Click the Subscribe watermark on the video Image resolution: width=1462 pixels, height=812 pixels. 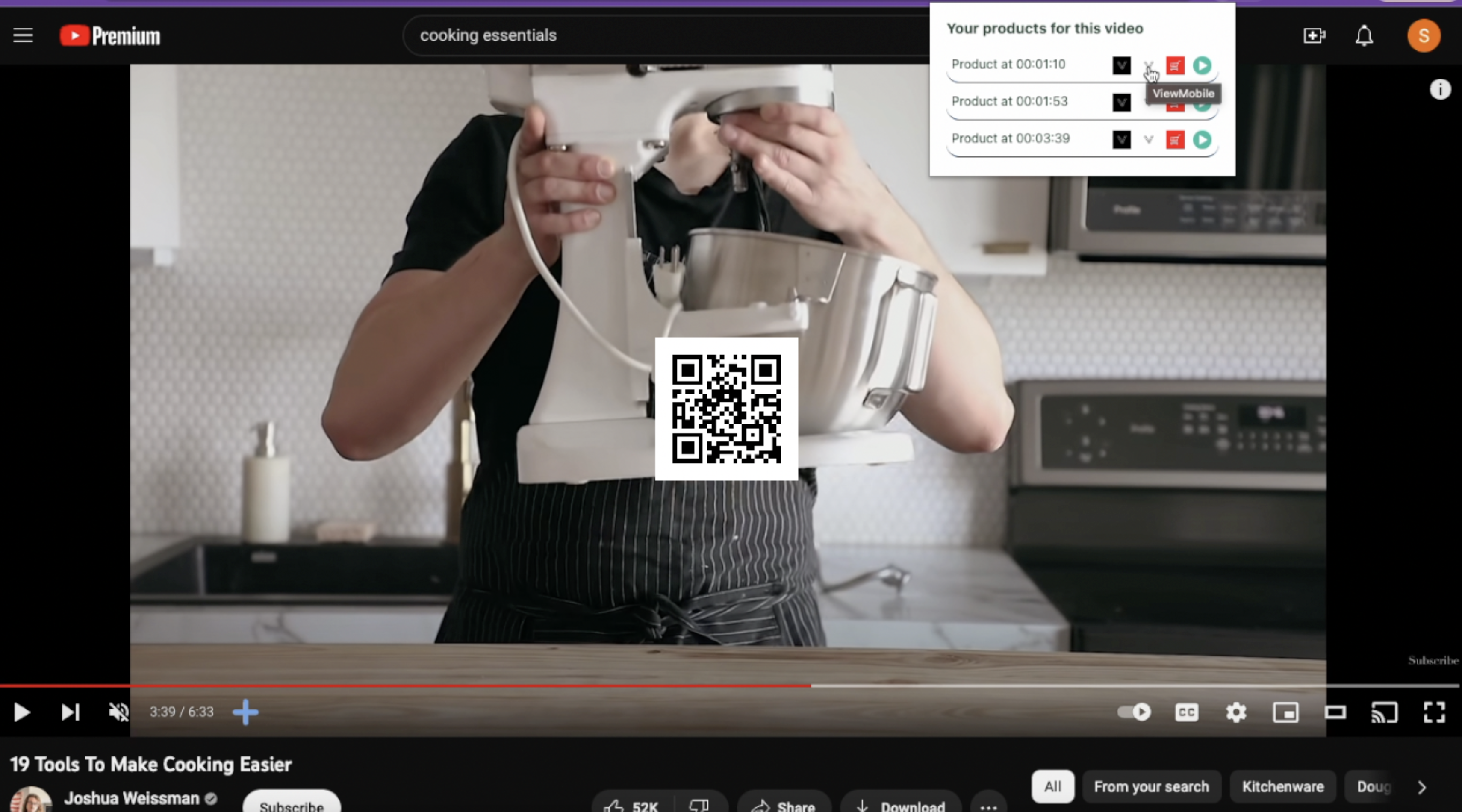(1433, 660)
